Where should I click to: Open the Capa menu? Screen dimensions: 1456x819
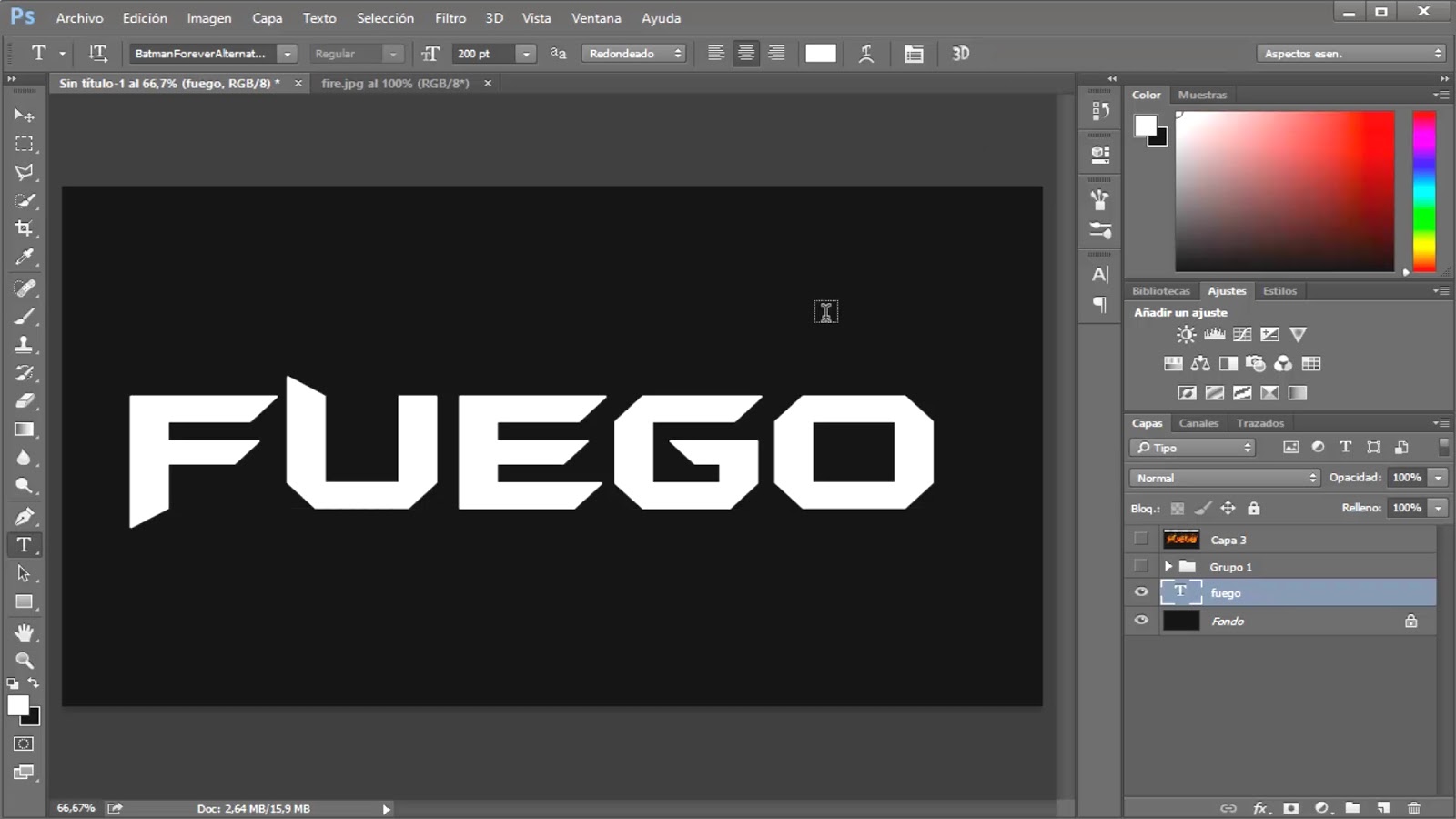point(267,18)
